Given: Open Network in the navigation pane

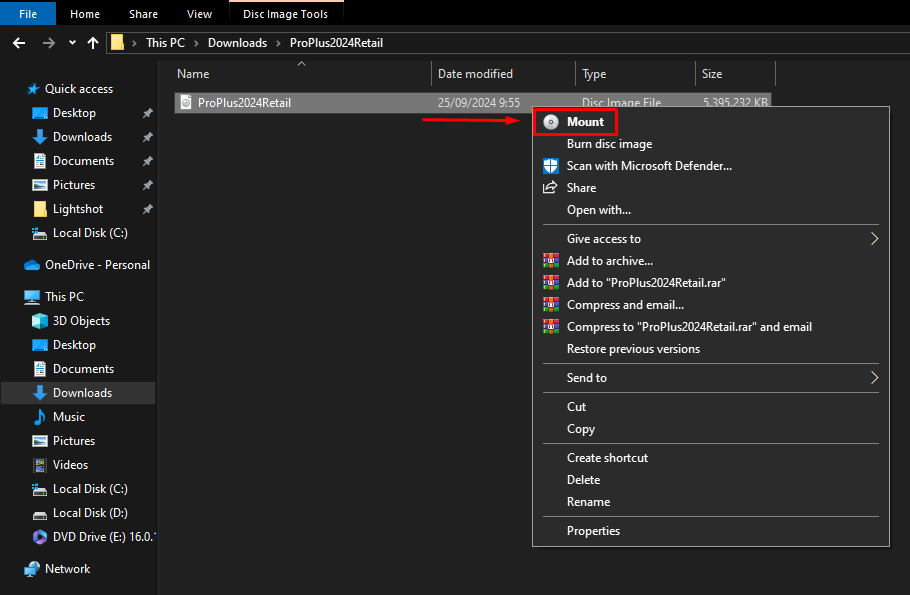Looking at the screenshot, I should point(67,569).
